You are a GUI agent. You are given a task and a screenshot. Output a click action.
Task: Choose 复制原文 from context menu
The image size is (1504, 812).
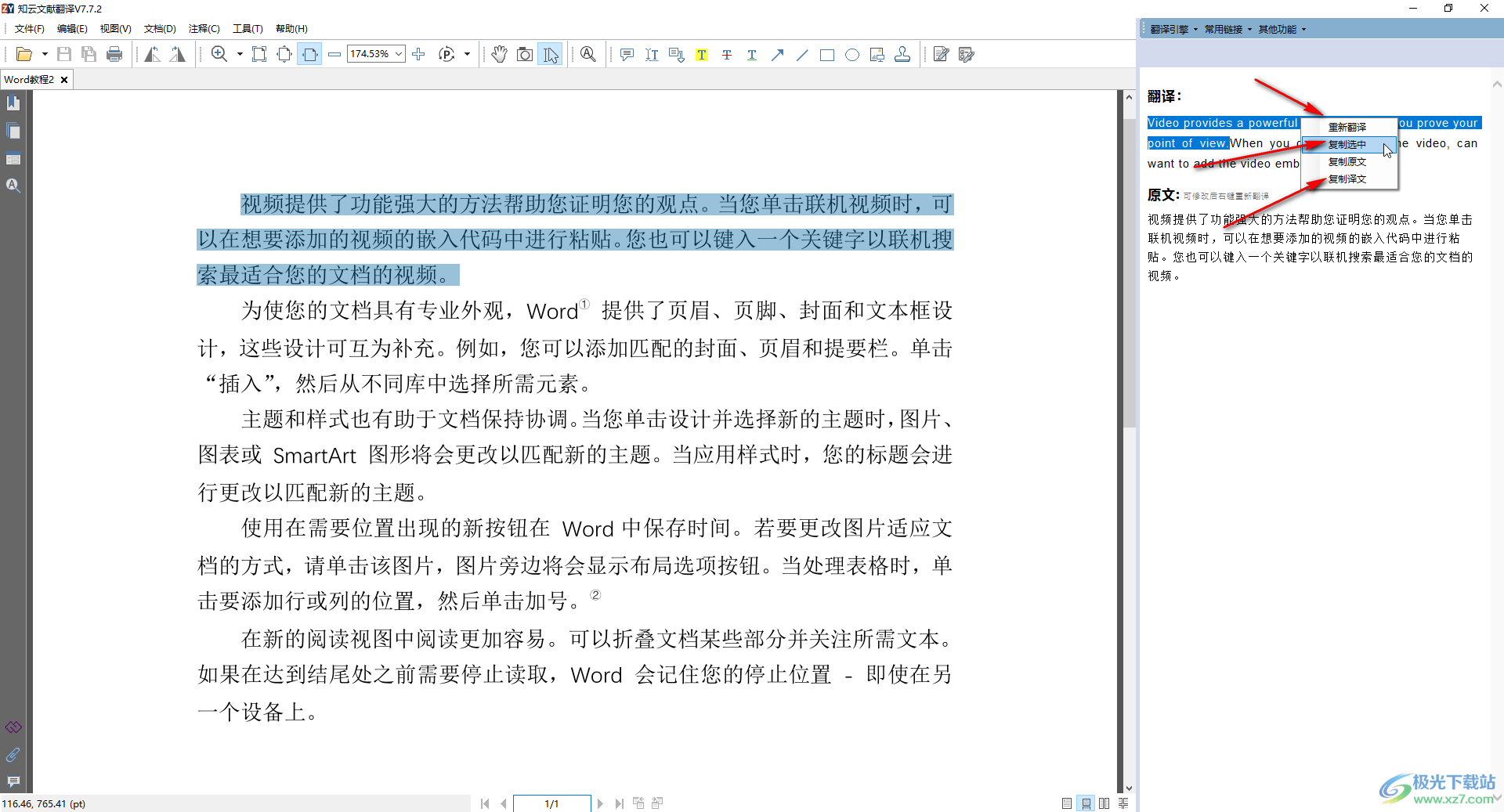[1349, 161]
